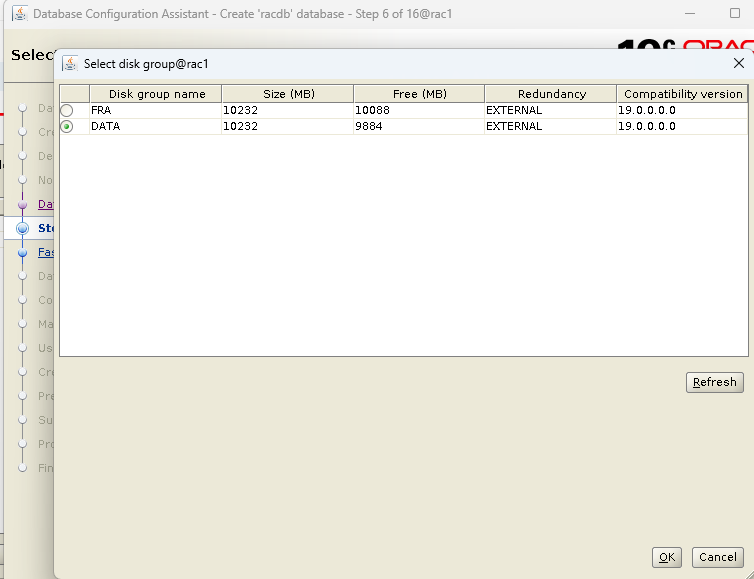Click EXTERNAL redundancy in DATA row
Image resolution: width=754 pixels, height=579 pixels.
551,126
